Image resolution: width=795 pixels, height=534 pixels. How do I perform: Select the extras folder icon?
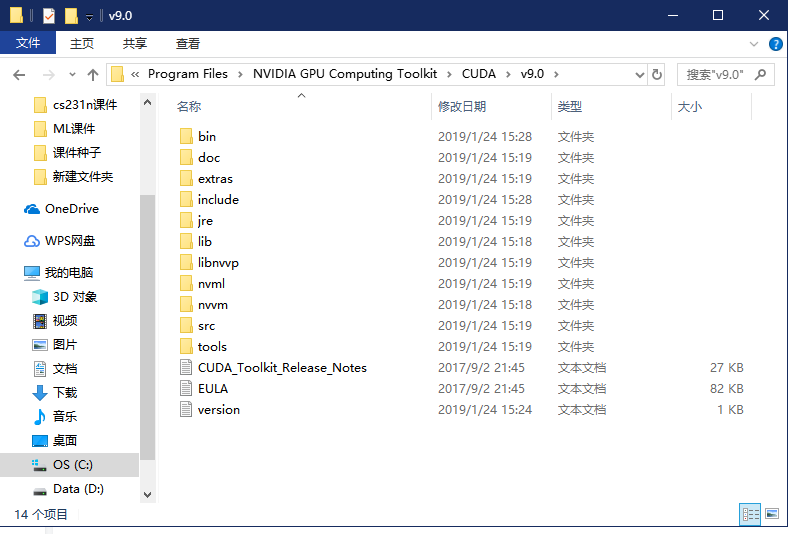tap(186, 179)
